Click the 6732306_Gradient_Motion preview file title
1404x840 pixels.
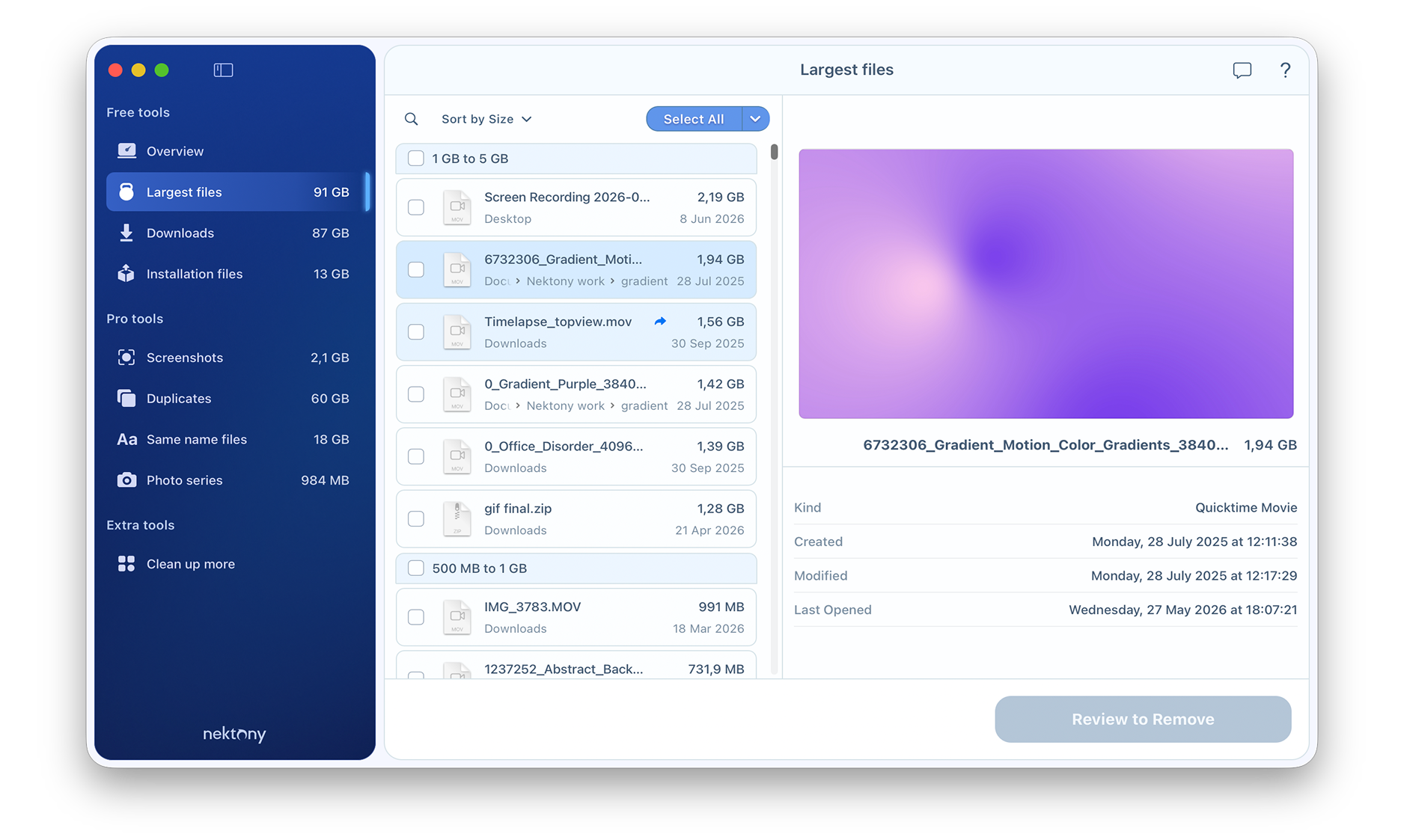tap(1046, 444)
